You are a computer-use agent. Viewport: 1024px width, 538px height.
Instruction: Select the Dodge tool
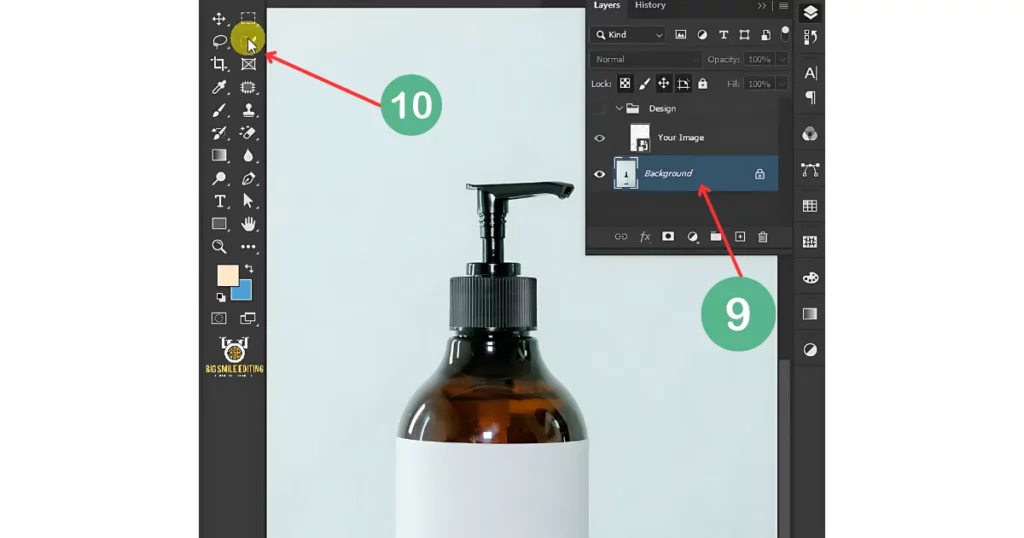pos(219,178)
